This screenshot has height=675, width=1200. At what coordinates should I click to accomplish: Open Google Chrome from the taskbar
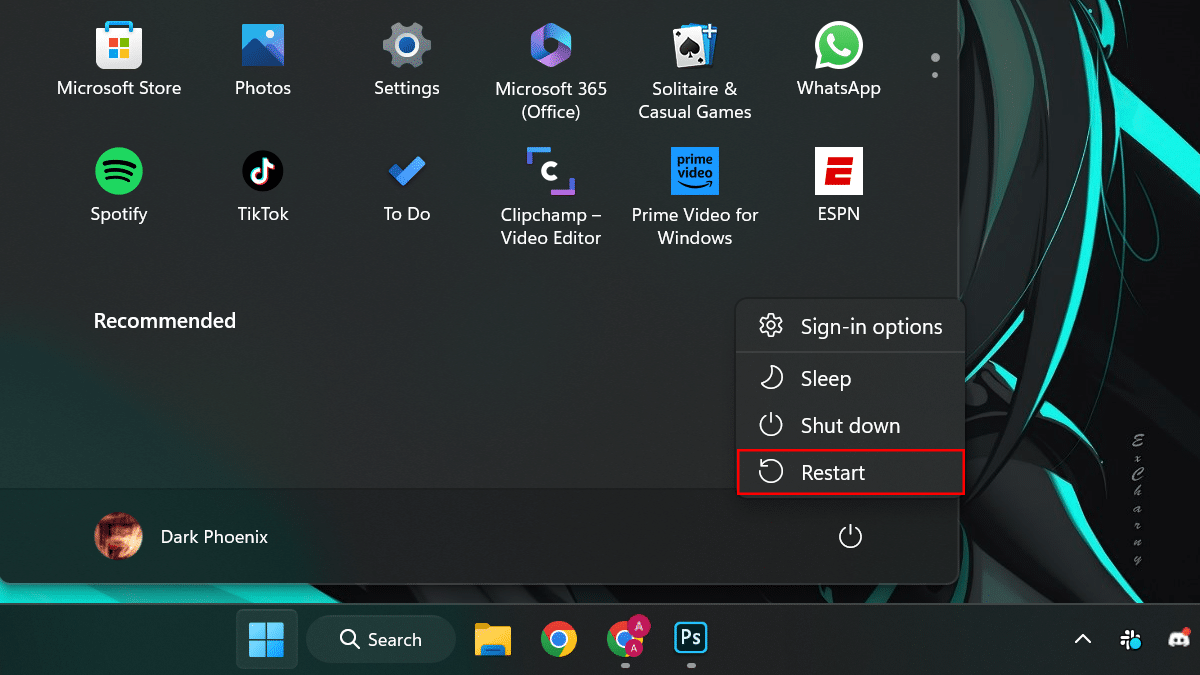point(559,639)
